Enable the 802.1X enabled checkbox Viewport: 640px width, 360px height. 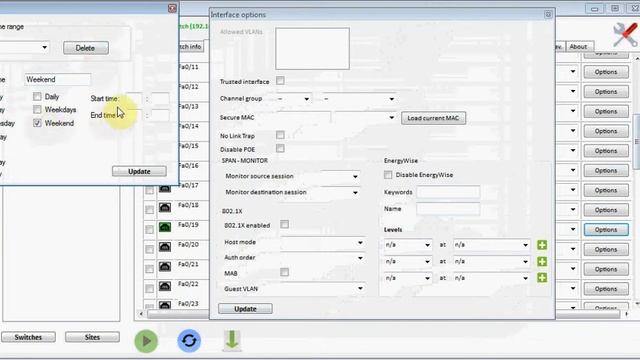tap(284, 224)
